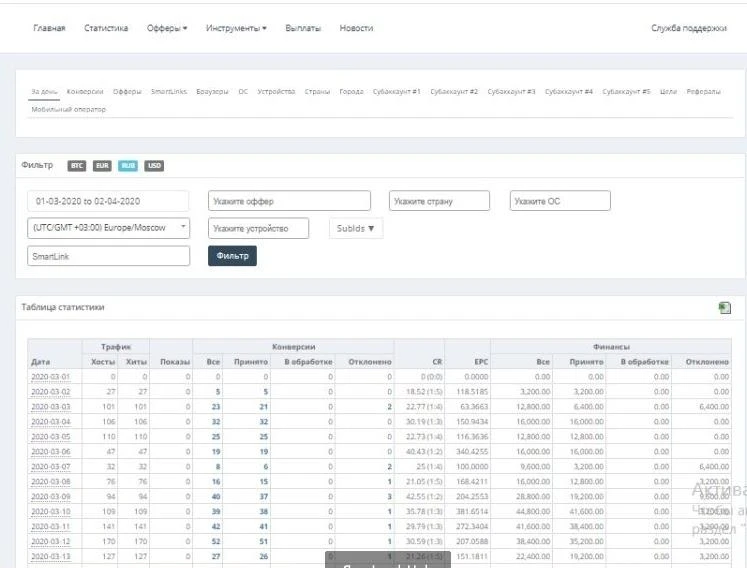
Task: Open date 2020-03-13 row link
Action: tap(50, 557)
